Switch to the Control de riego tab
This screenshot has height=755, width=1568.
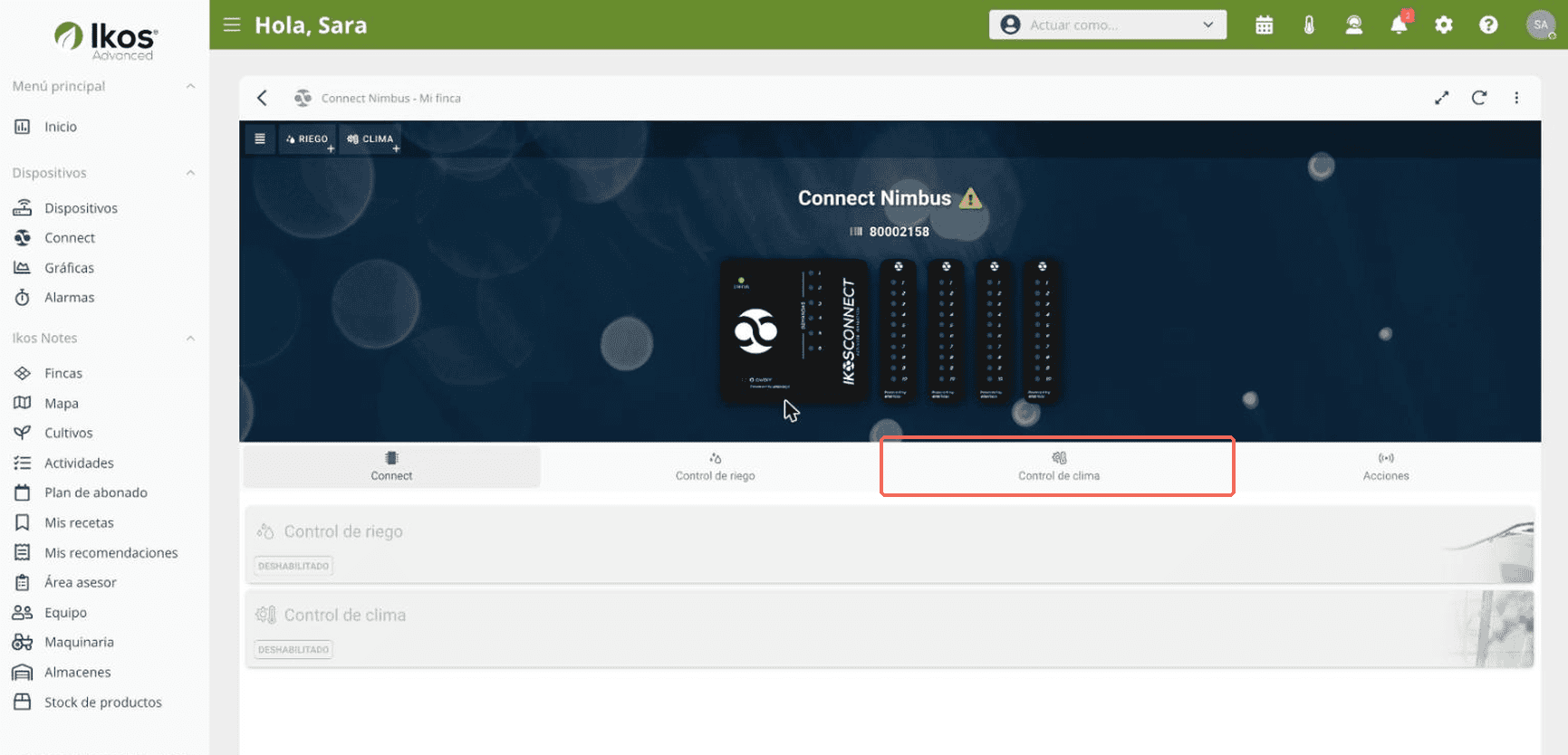pyautogui.click(x=715, y=466)
